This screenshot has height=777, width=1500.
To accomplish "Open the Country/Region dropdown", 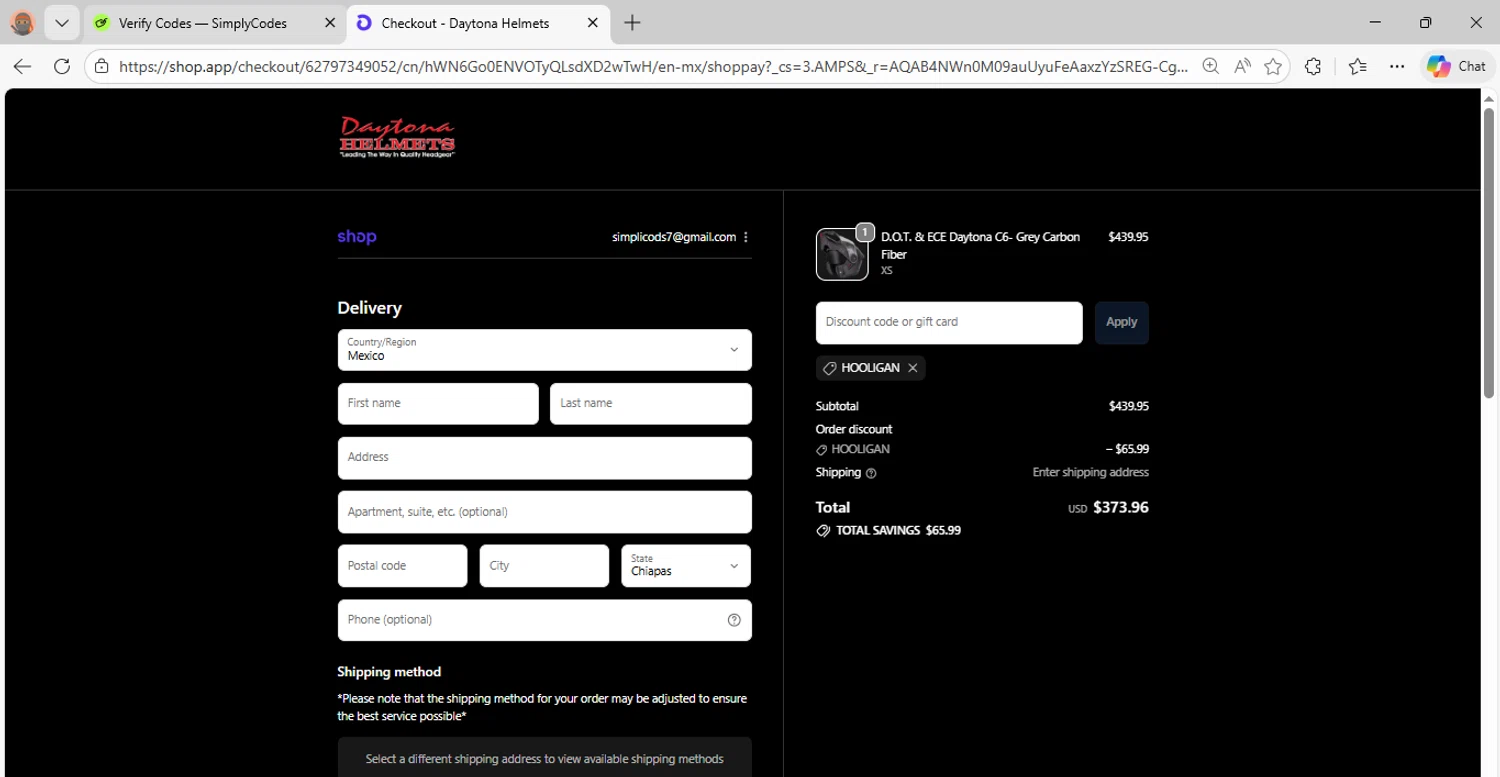I will tap(544, 350).
